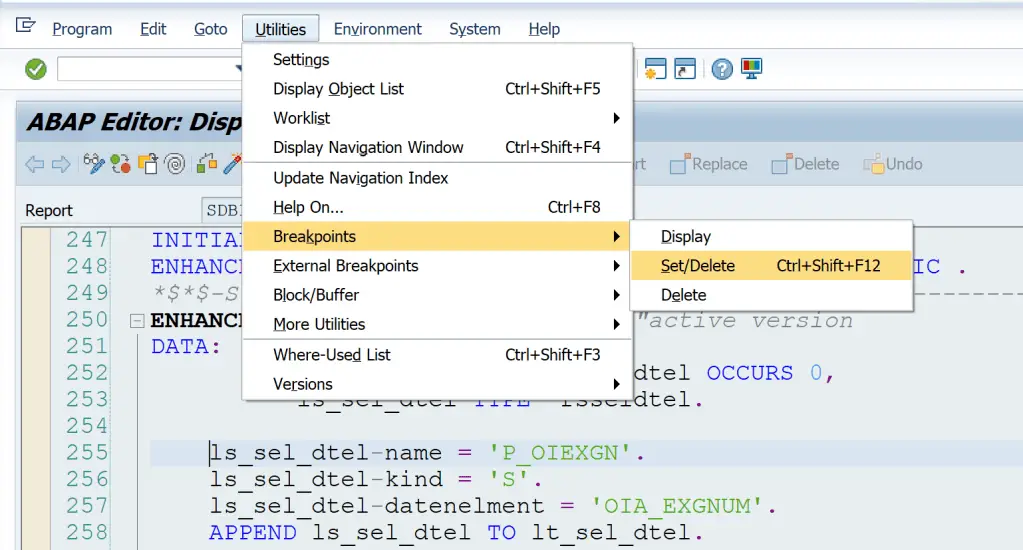
Task: Collapse the ENHANCEMENT block at line 250
Action: 136,320
